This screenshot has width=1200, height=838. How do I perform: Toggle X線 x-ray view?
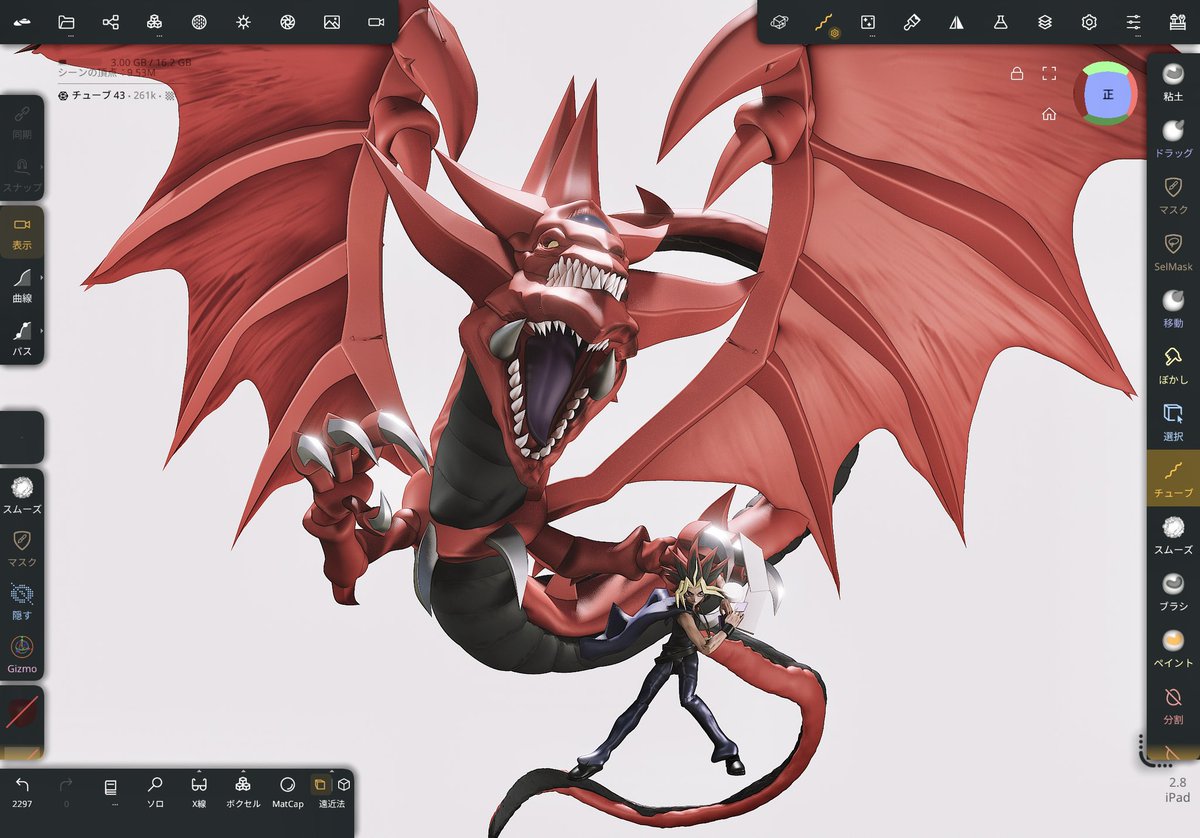(199, 790)
